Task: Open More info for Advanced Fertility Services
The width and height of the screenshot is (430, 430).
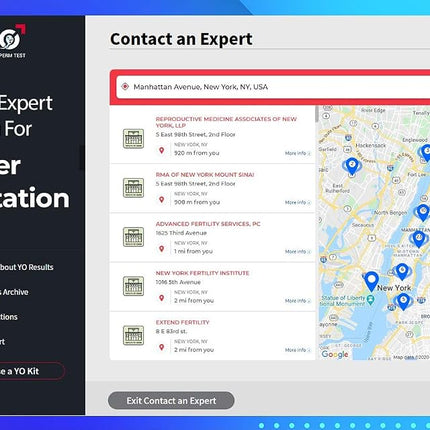Action: point(298,252)
